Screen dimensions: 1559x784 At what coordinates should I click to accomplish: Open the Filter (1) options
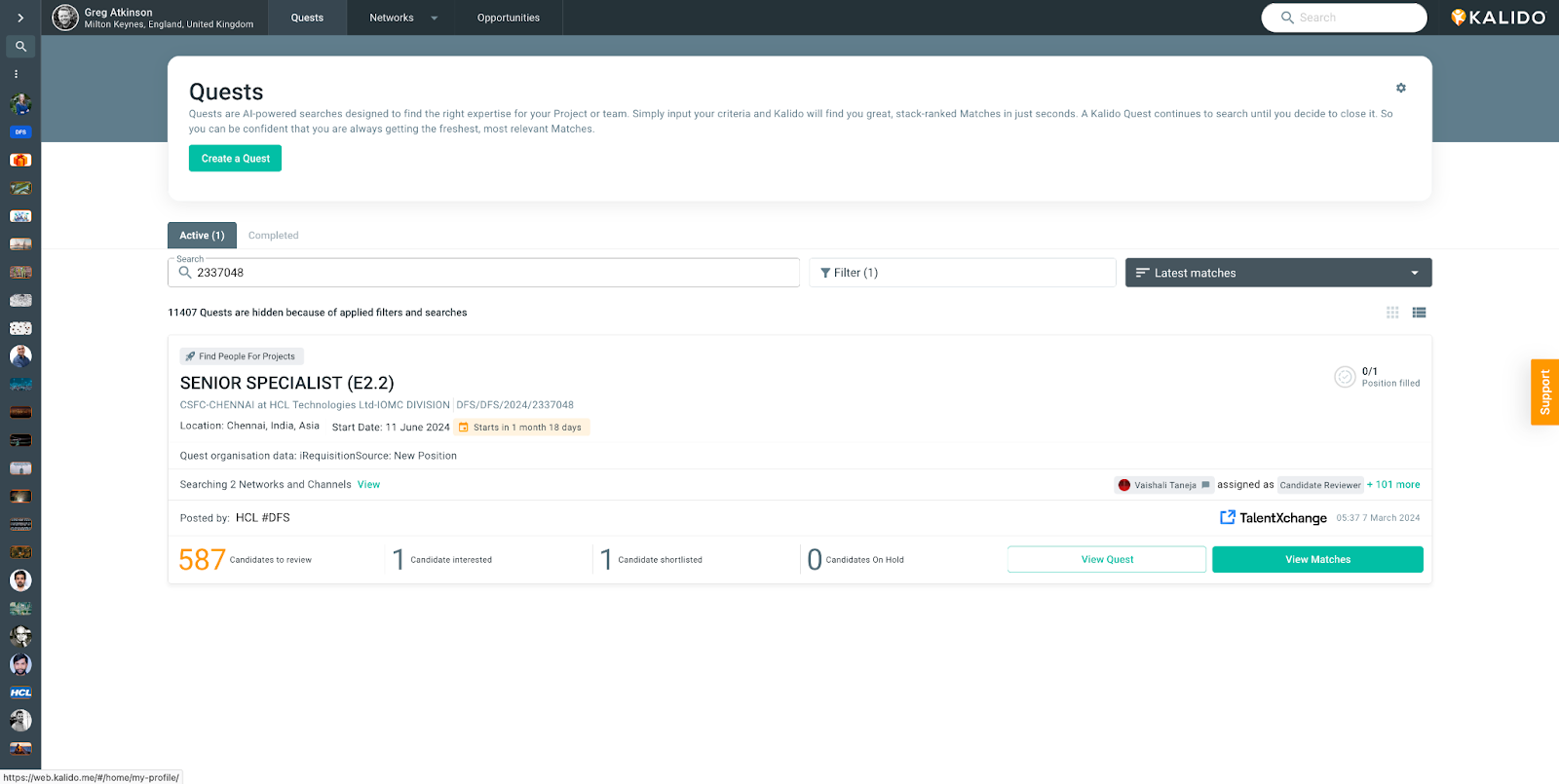(961, 273)
